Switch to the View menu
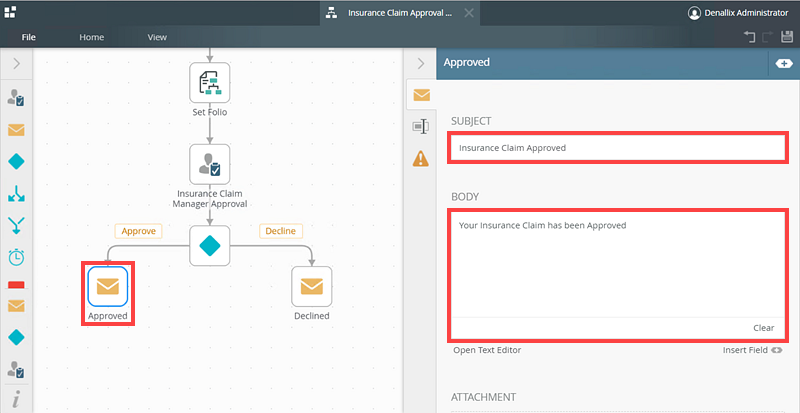Viewport: 800px width, 413px height. (x=157, y=37)
